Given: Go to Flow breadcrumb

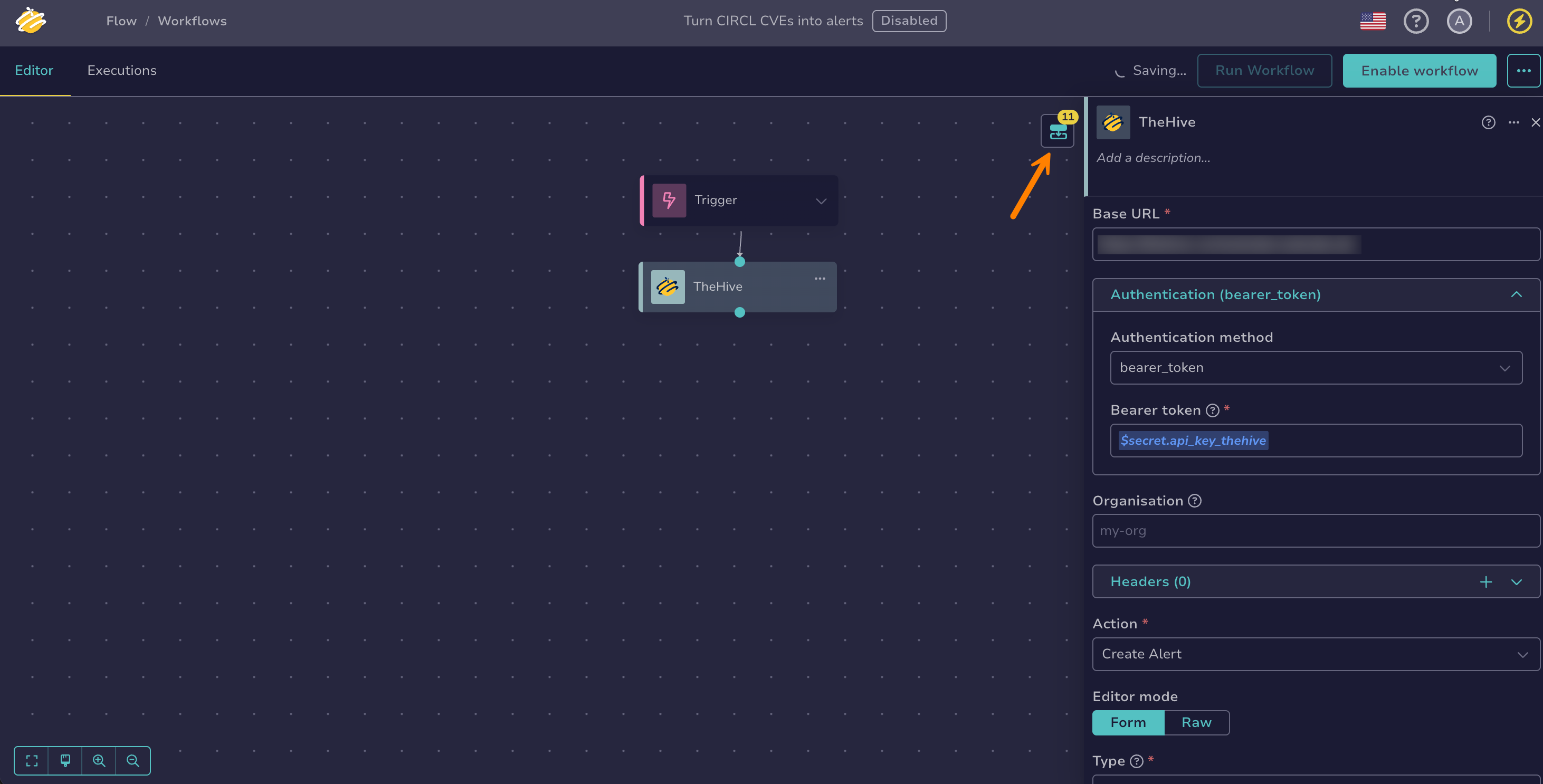Looking at the screenshot, I should coord(121,21).
